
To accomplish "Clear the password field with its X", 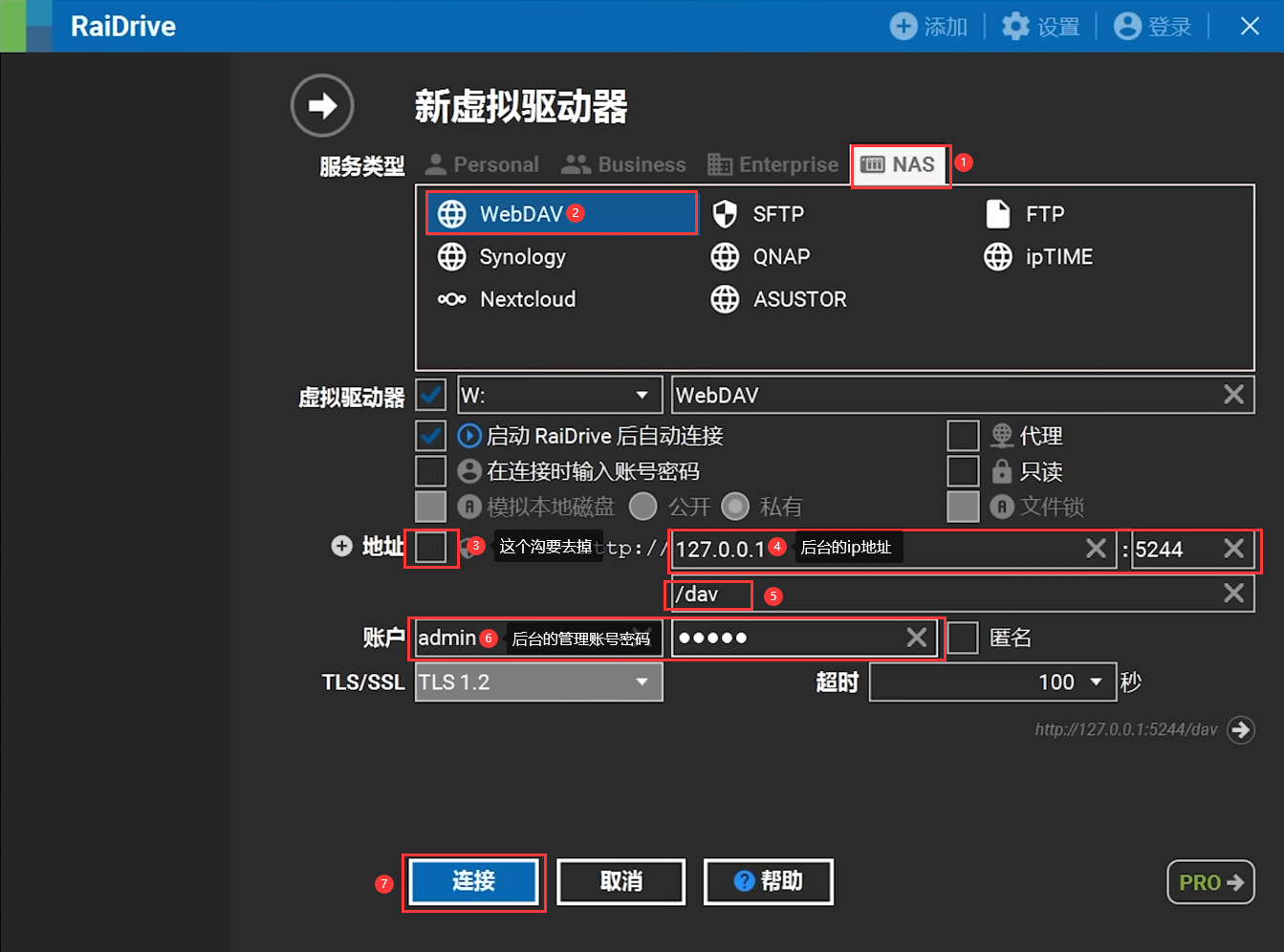I will pyautogui.click(x=916, y=638).
